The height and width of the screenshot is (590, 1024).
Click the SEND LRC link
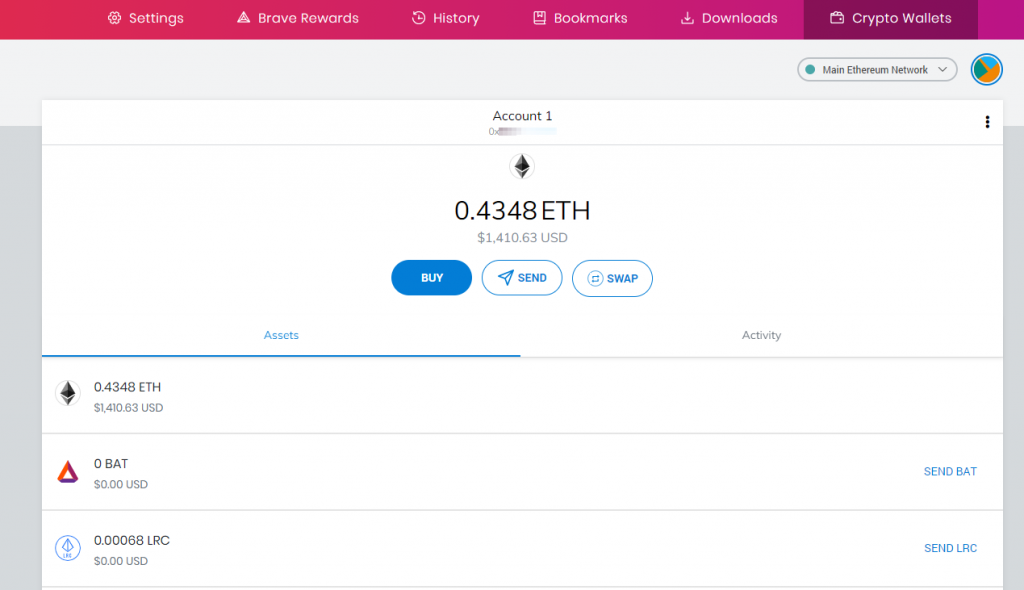(x=950, y=548)
